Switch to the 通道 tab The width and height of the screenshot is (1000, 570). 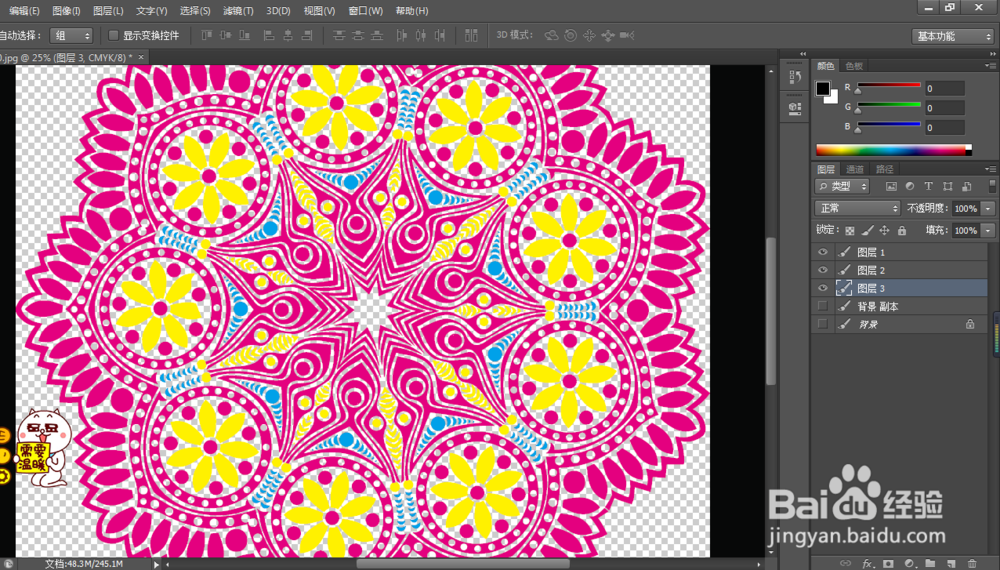[x=855, y=169]
